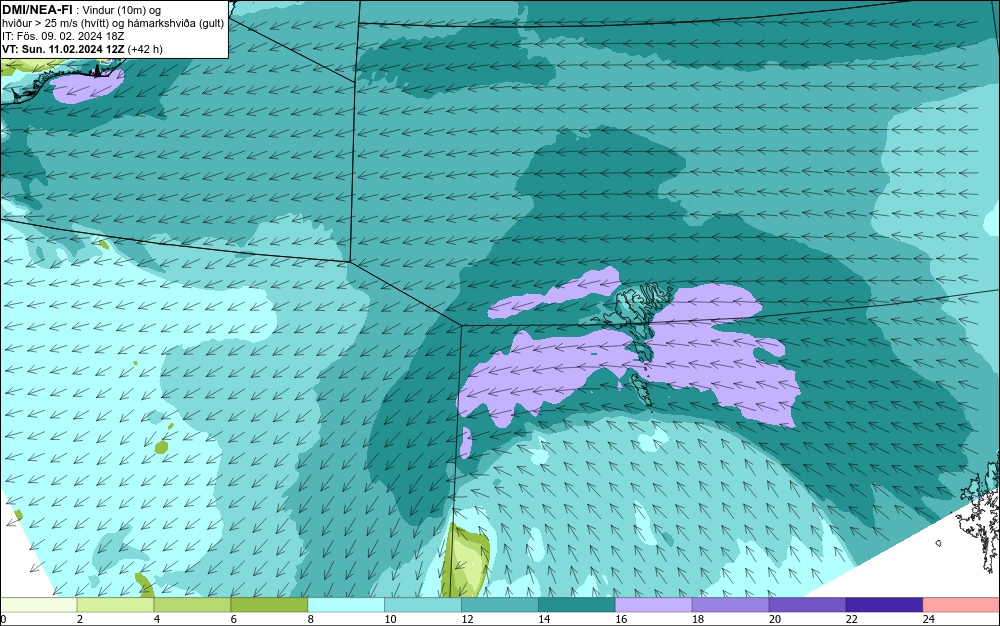Click the legend scale label '20'
This screenshot has height=626, width=1000.
coord(775,619)
